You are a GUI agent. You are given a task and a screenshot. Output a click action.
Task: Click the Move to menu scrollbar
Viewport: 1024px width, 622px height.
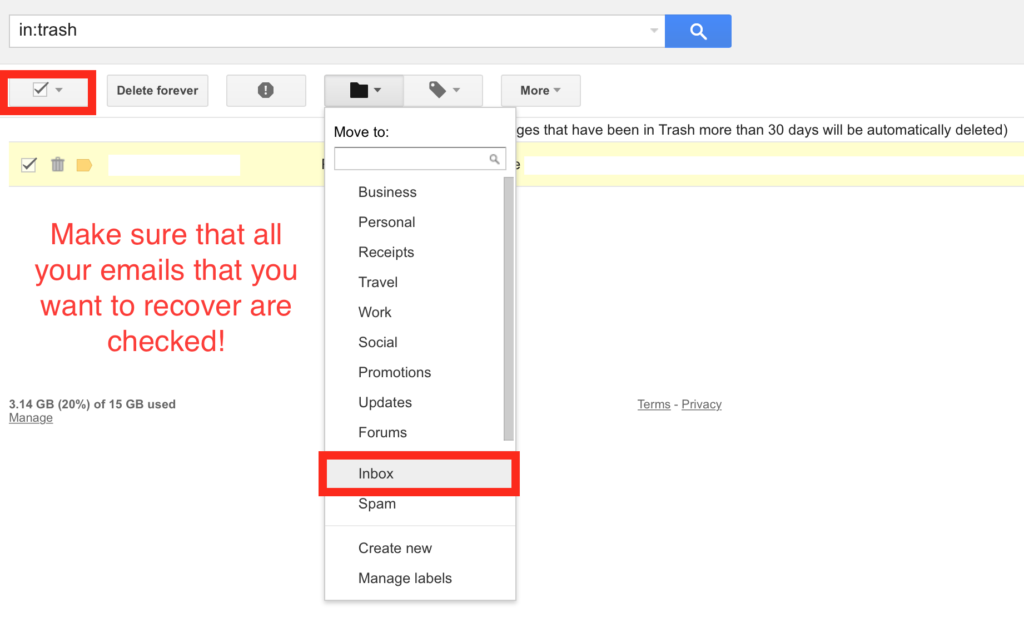pos(509,308)
